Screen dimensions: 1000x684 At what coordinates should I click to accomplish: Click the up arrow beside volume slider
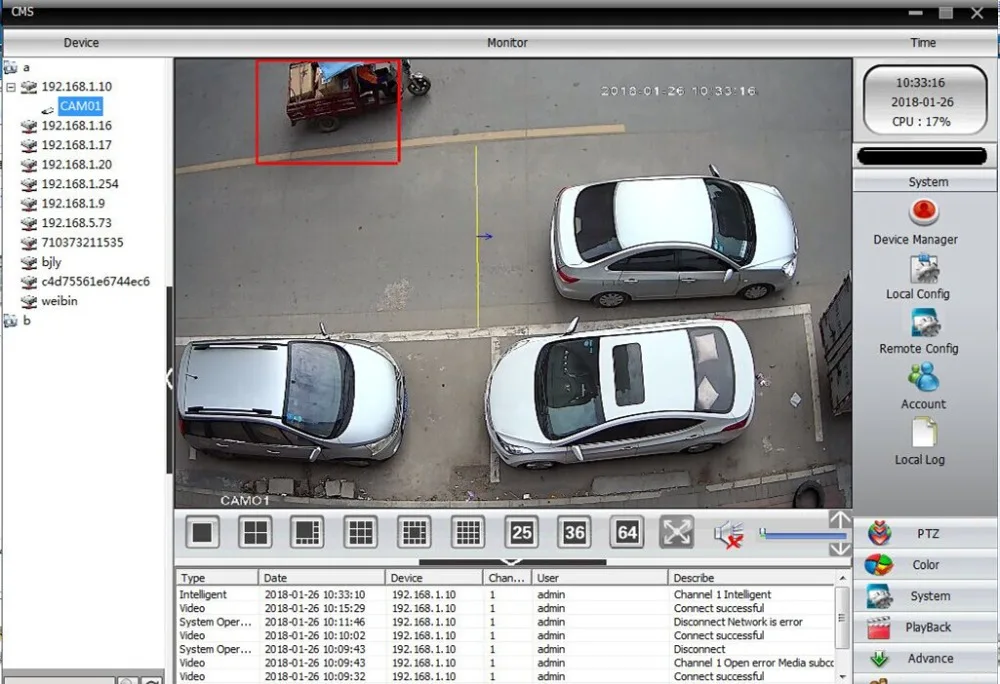(x=840, y=520)
